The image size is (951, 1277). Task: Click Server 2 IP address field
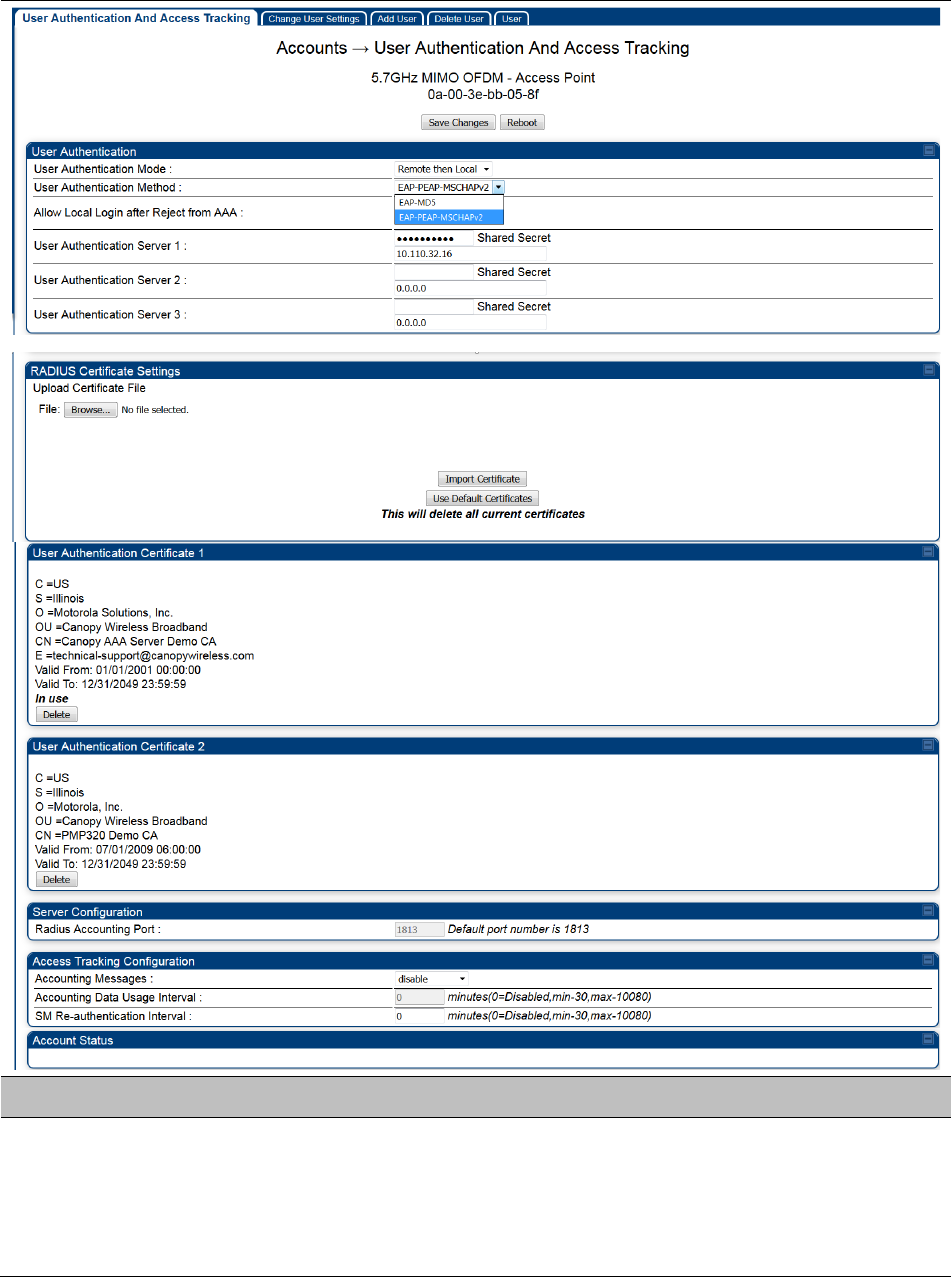pyautogui.click(x=470, y=288)
